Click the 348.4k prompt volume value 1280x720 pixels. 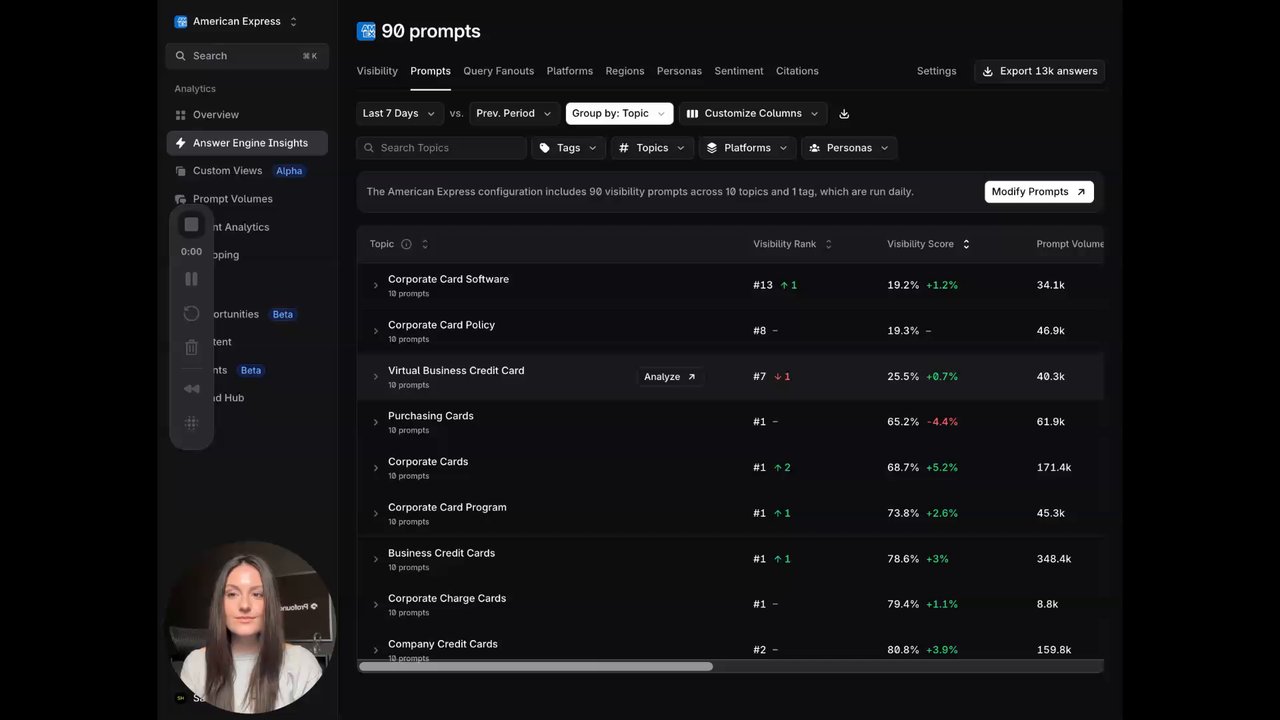coord(1054,559)
